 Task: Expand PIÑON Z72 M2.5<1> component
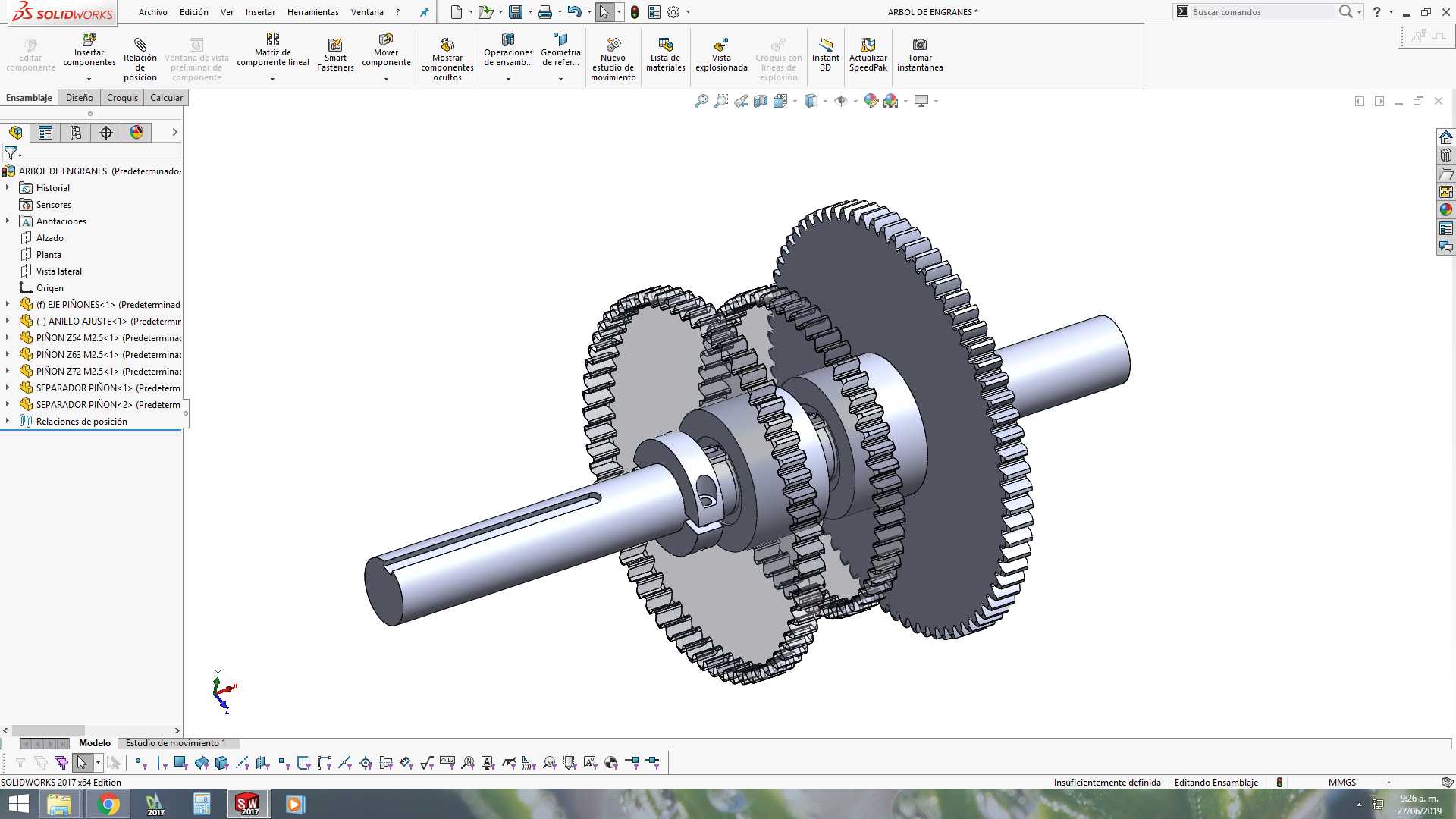point(8,371)
